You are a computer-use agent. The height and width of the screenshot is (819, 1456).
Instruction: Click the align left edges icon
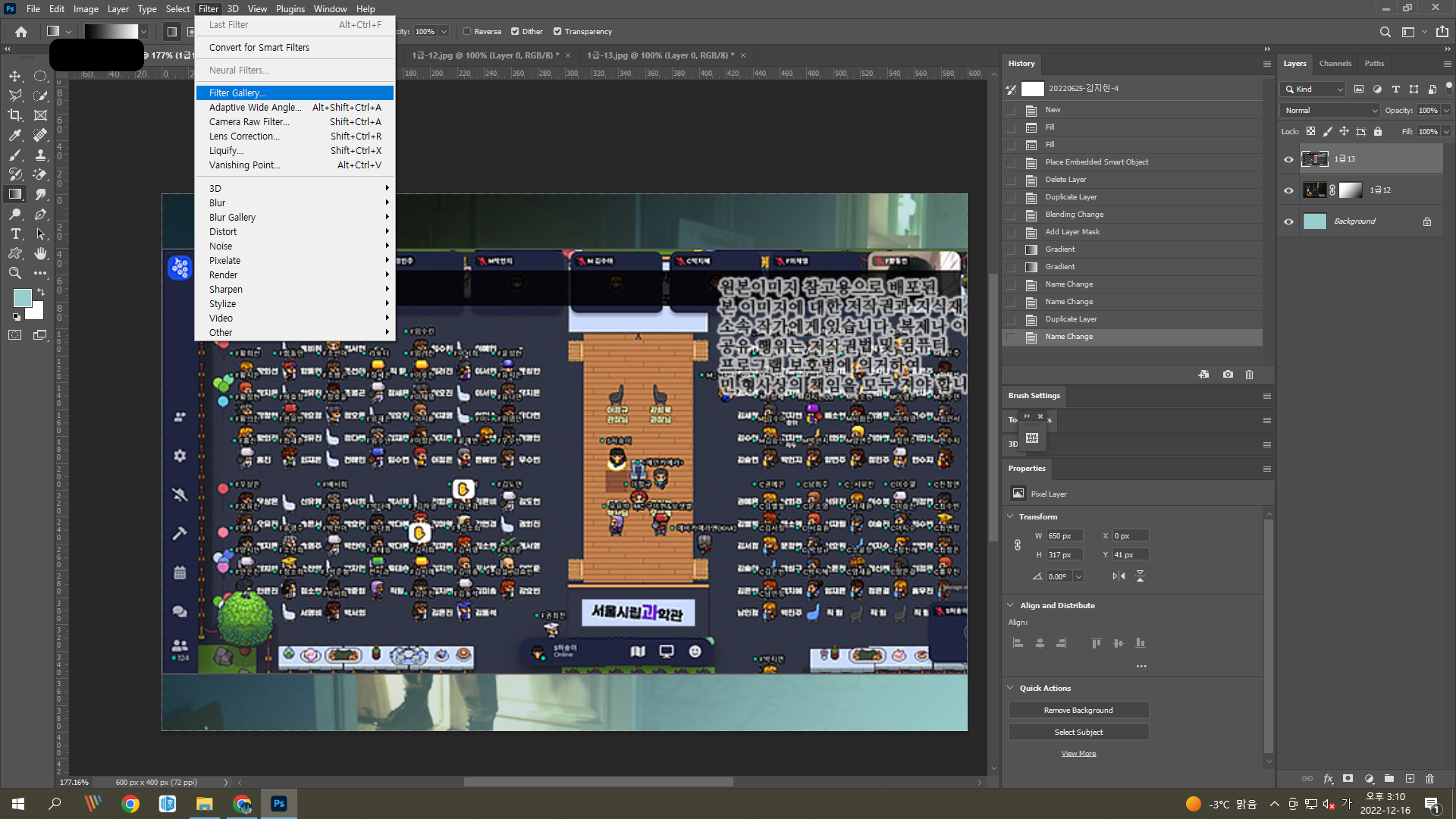coord(1018,643)
